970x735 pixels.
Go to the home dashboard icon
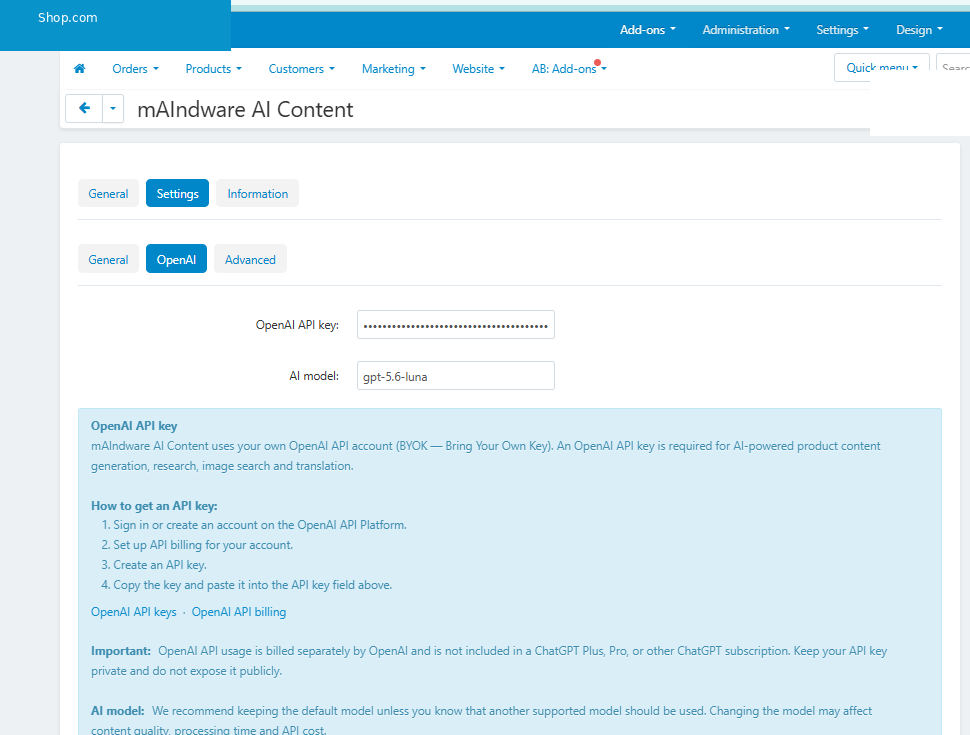[79, 69]
